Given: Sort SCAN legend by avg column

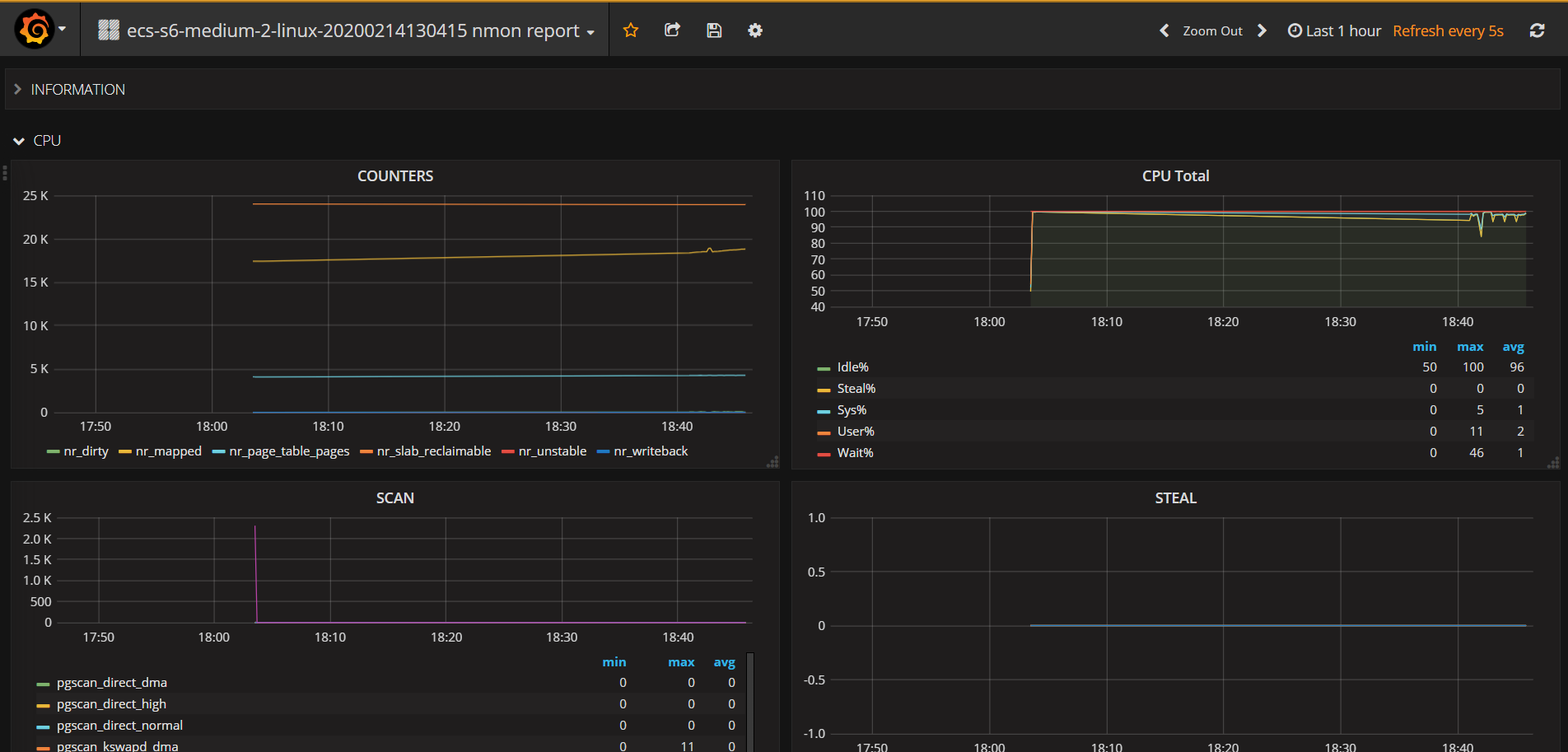Looking at the screenshot, I should click(x=724, y=661).
